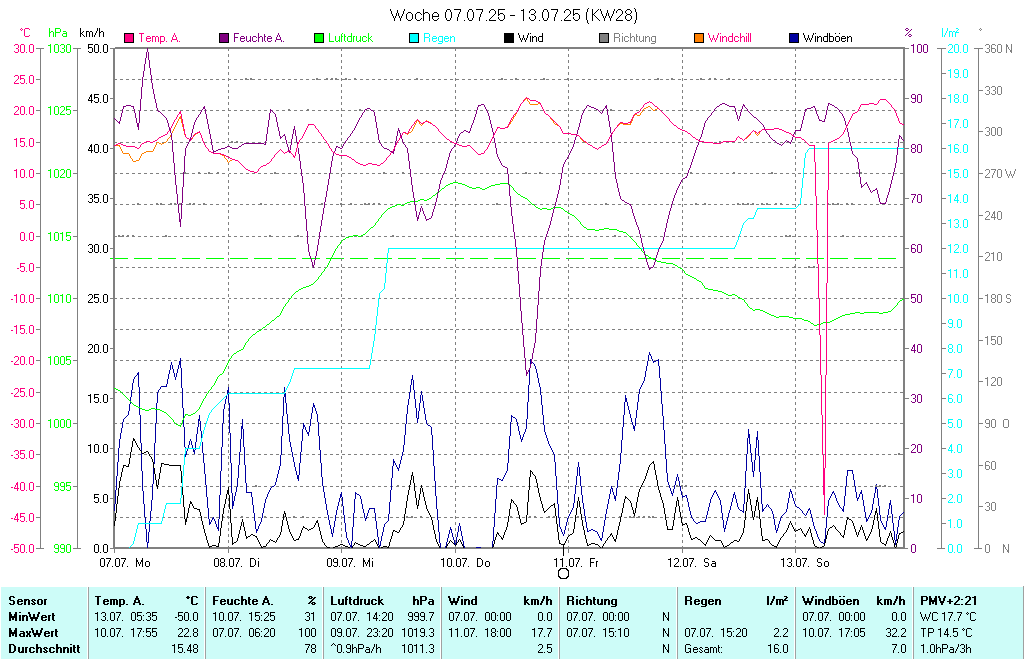Screen dimensions: 1024x659
Task: Click the rain total Gesamt: label
Action: tap(703, 649)
